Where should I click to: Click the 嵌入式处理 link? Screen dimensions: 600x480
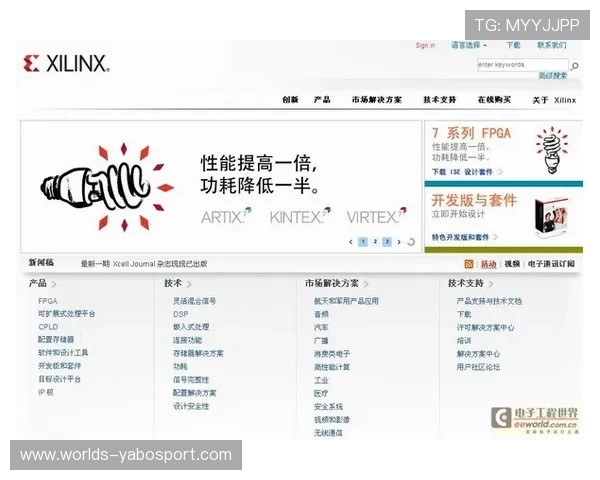coord(191,327)
